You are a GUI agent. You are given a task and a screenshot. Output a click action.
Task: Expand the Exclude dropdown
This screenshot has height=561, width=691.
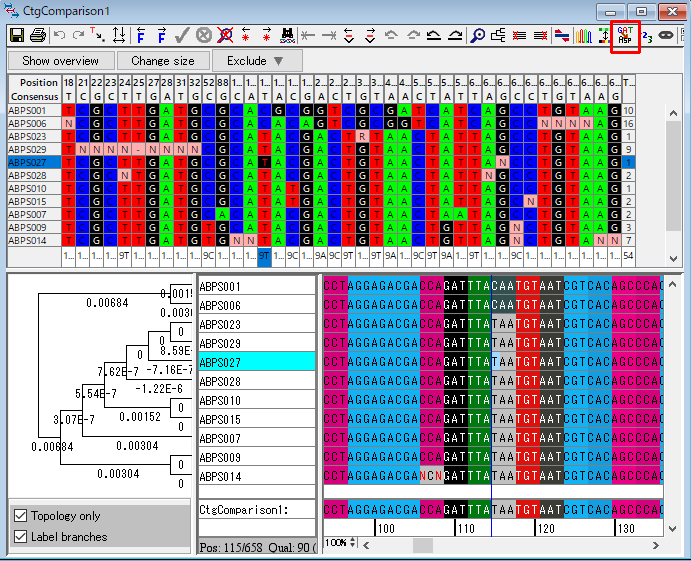(255, 61)
